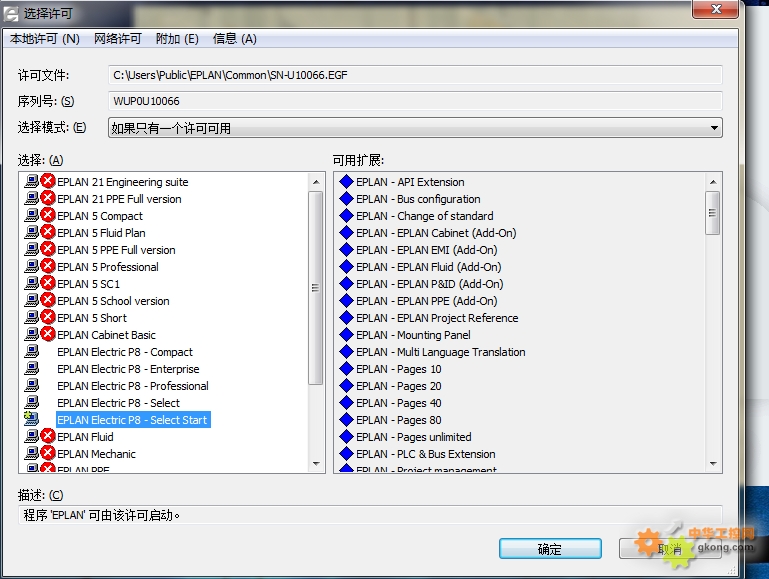769x579 pixels.
Task: Click the computer icon beside EPLAN Electric P8 - Enterprise
Action: click(x=32, y=368)
